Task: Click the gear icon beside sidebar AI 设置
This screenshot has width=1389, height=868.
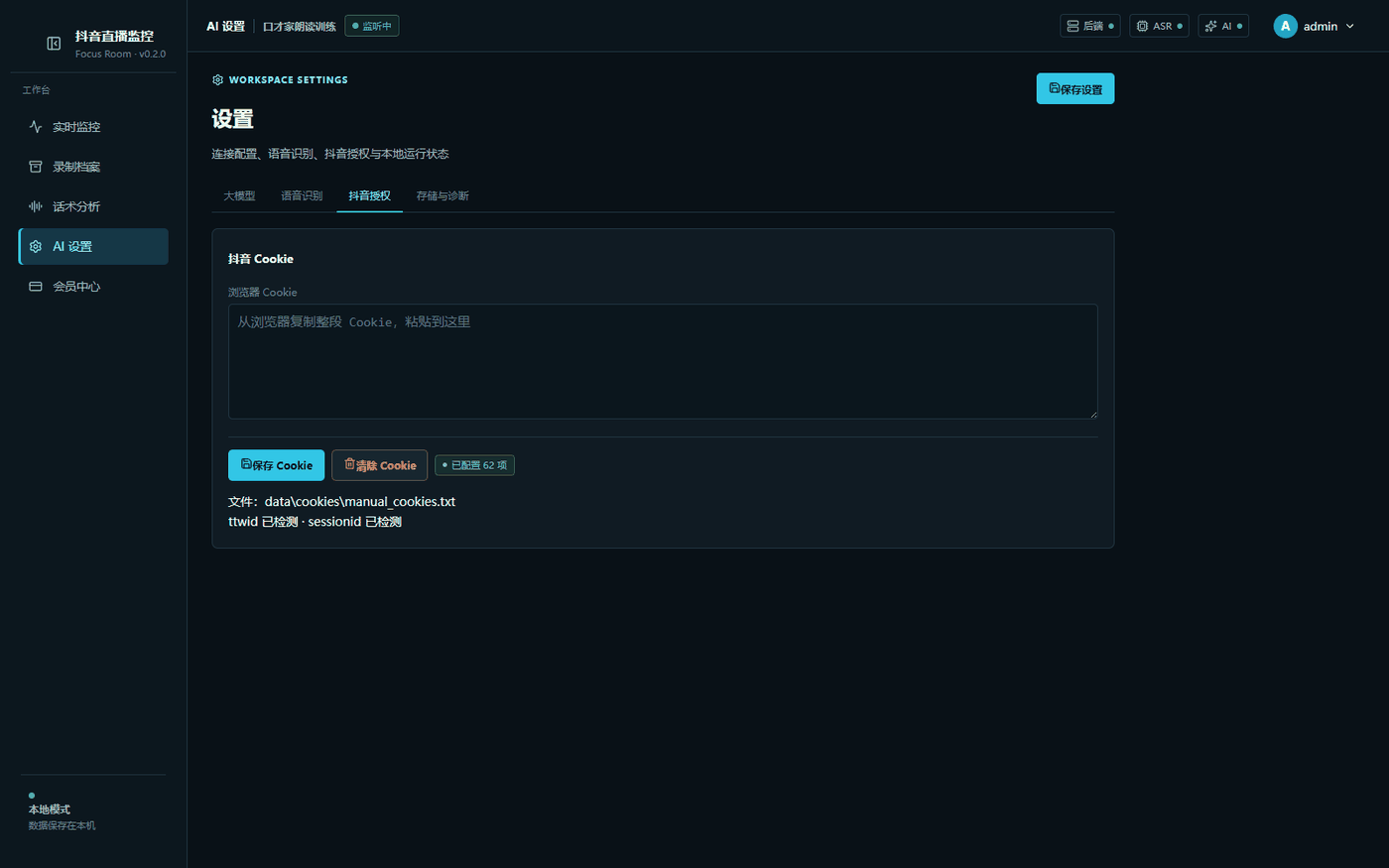Action: pyautogui.click(x=36, y=246)
